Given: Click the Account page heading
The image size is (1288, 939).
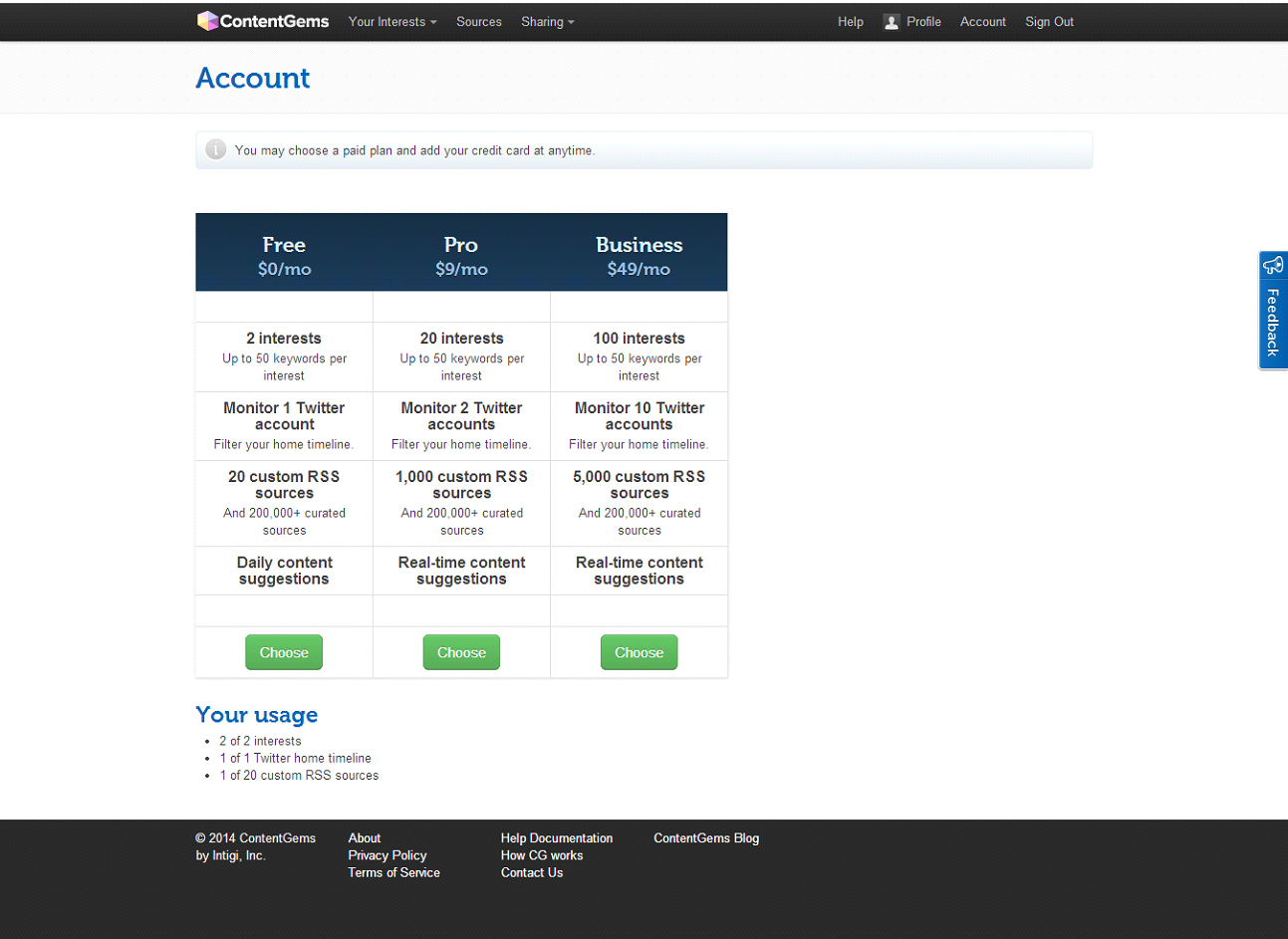Looking at the screenshot, I should coord(253,78).
